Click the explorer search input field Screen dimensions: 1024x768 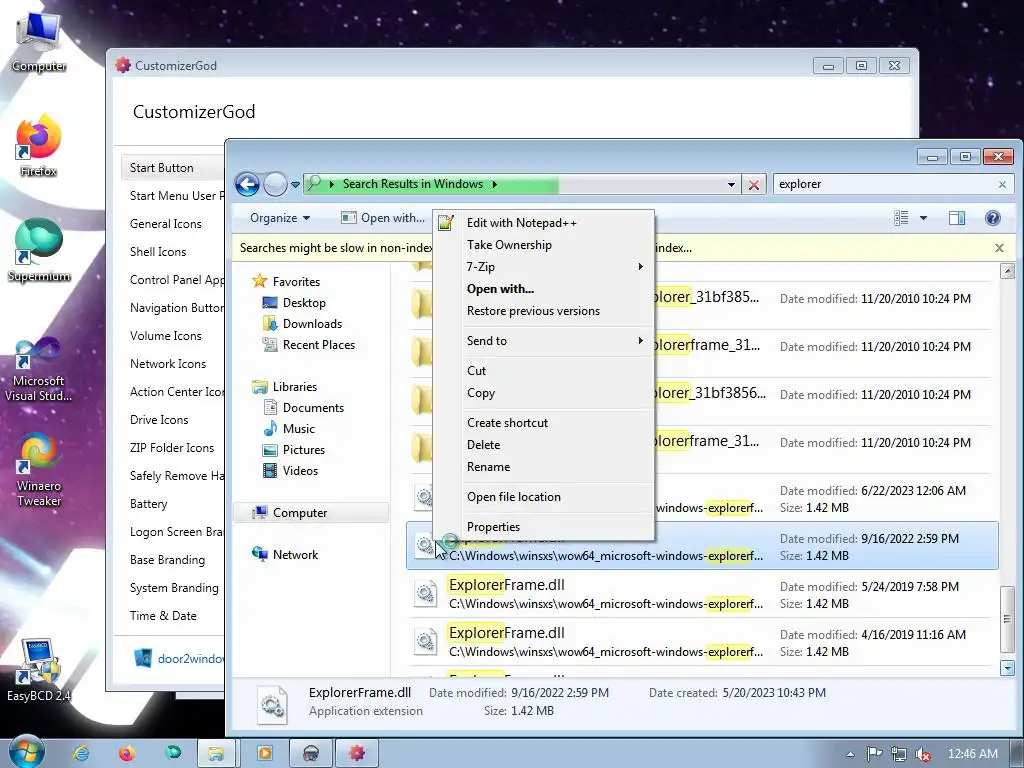(x=884, y=184)
